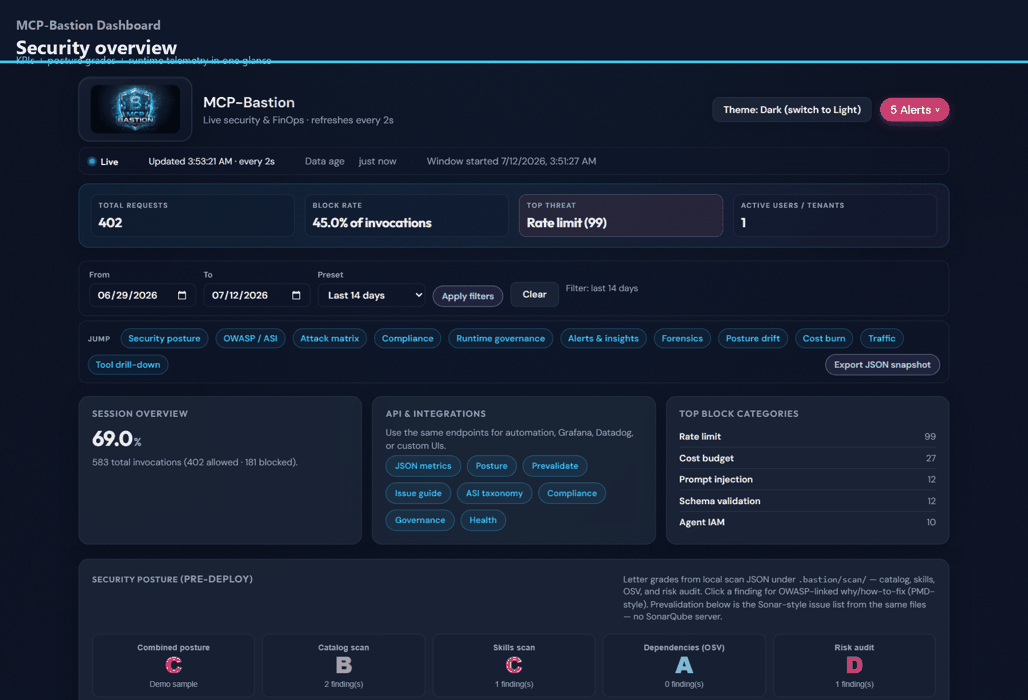Jump to Compliance section in jump bar
The height and width of the screenshot is (700, 1028).
pyautogui.click(x=408, y=339)
